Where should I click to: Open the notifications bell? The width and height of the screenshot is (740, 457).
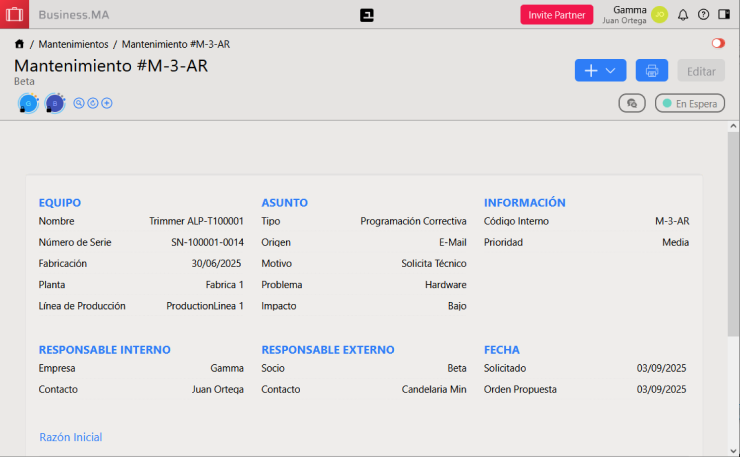coord(683,15)
